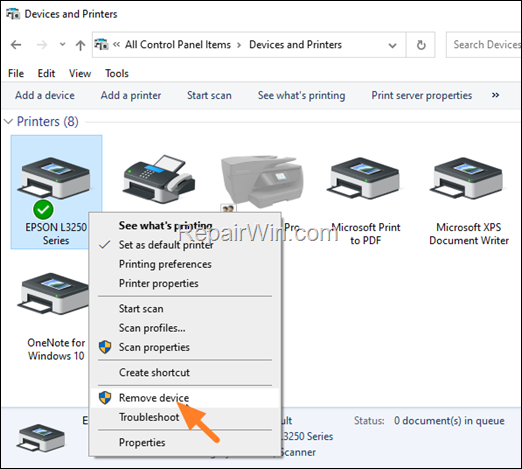Click the shield icon beside Scan properties

105,347
